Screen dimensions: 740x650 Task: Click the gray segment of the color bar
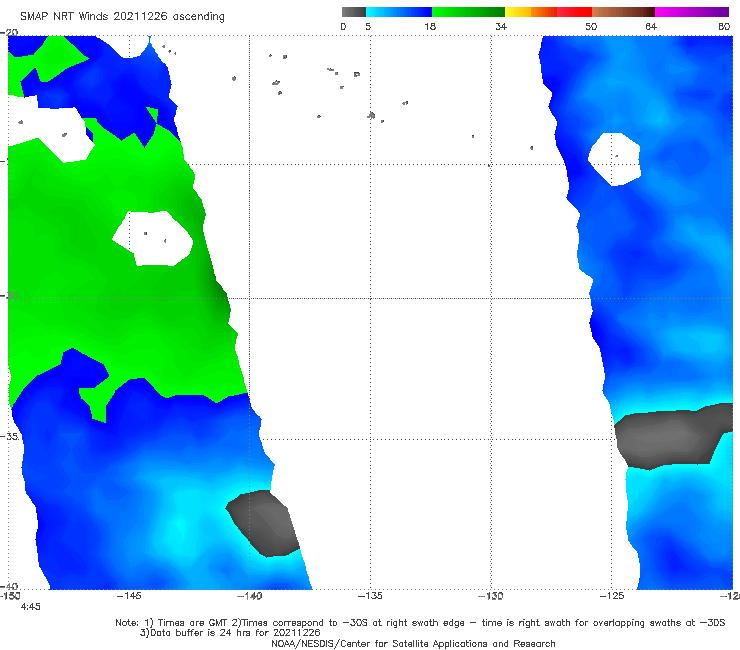[354, 12]
